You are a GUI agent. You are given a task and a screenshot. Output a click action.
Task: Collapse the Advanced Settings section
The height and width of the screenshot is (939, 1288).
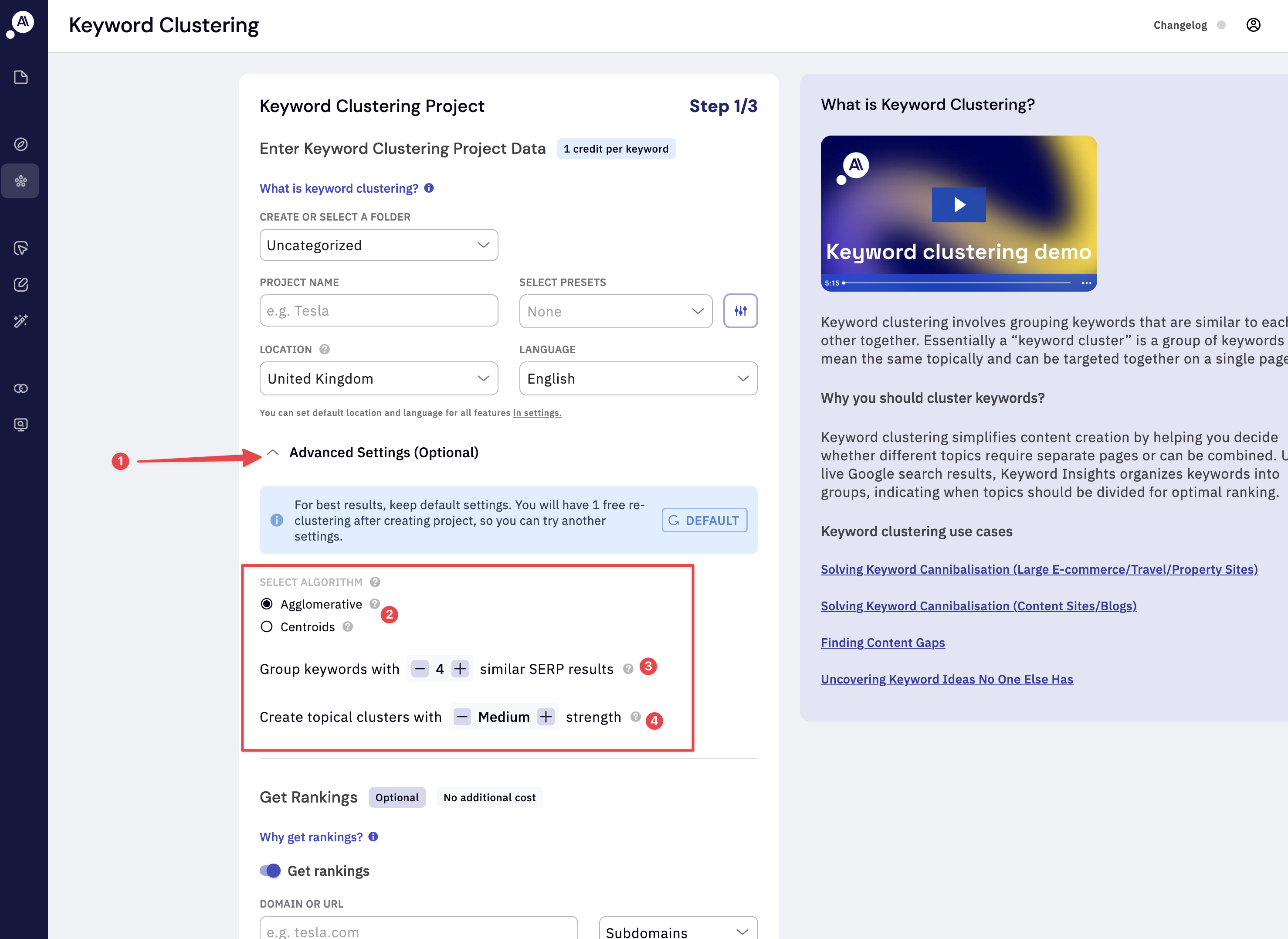point(273,452)
